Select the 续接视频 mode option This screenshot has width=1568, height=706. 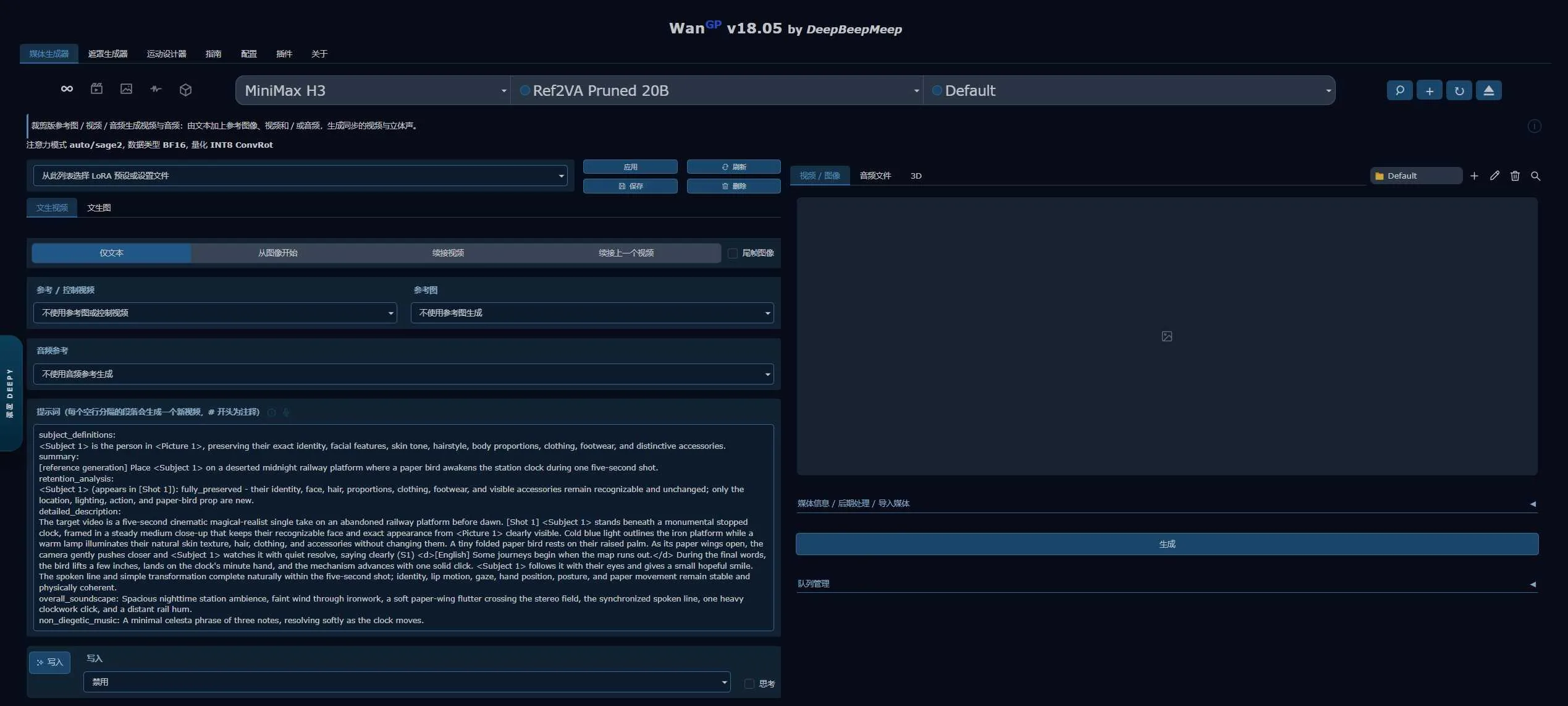tap(448, 253)
